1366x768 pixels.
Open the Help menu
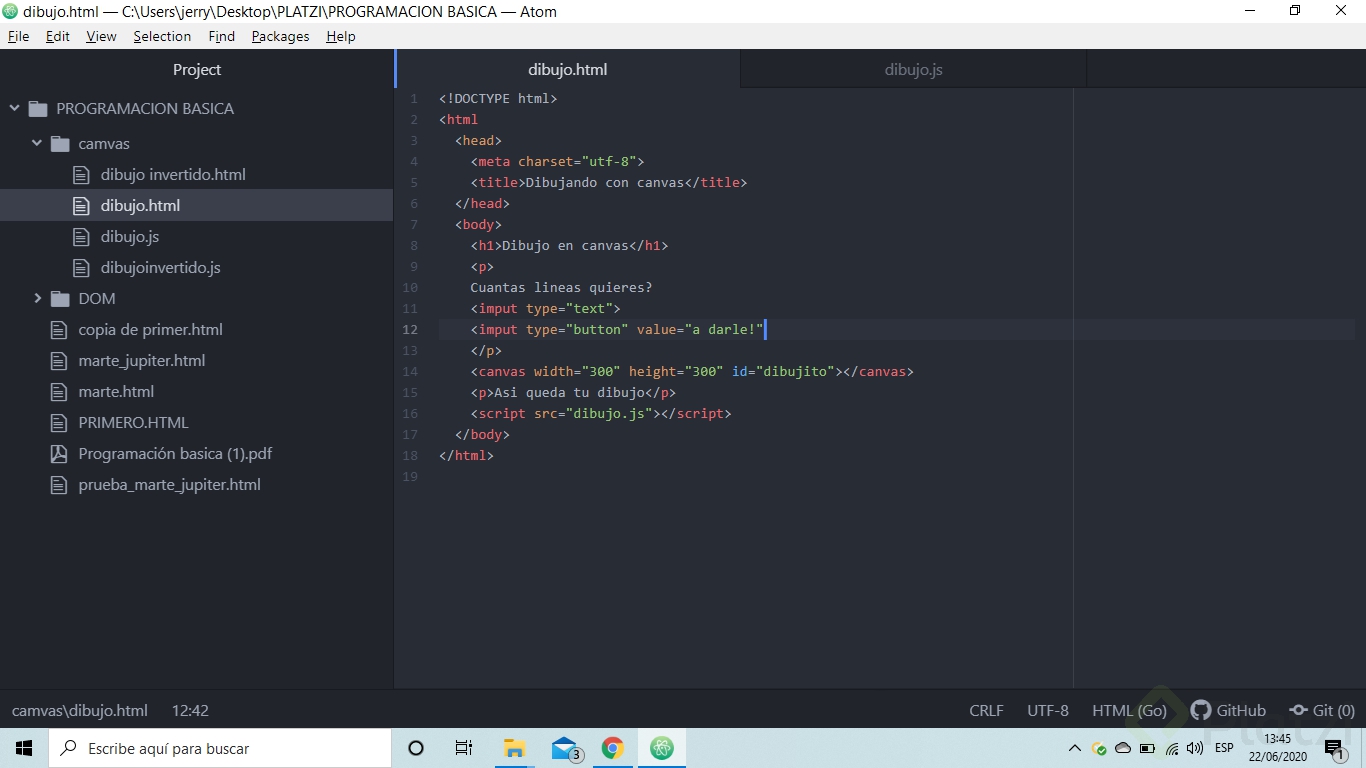pyautogui.click(x=341, y=36)
